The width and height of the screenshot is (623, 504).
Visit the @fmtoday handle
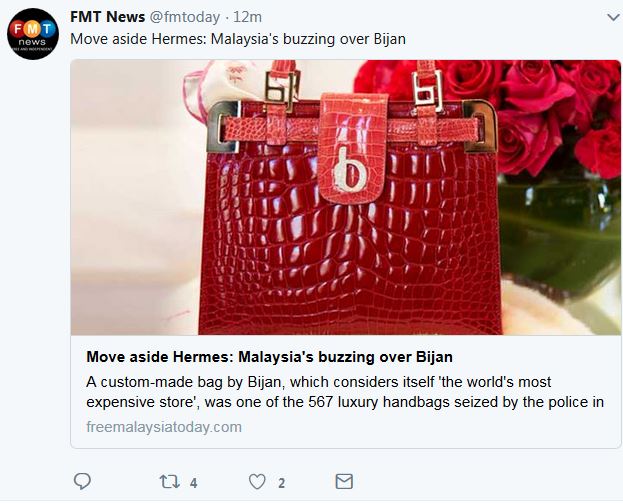pyautogui.click(x=184, y=17)
